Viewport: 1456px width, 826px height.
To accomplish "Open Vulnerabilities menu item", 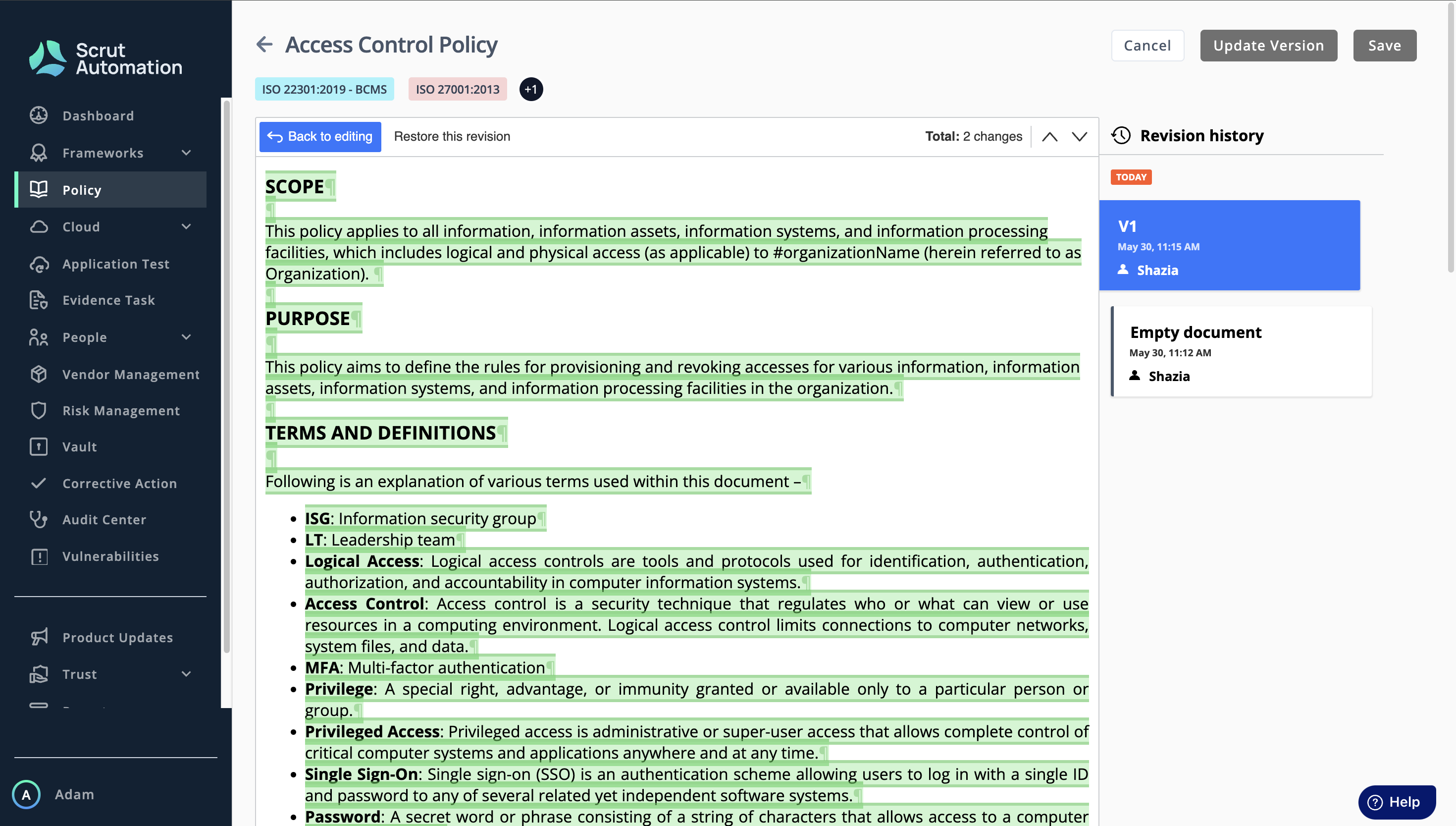I will [x=110, y=556].
